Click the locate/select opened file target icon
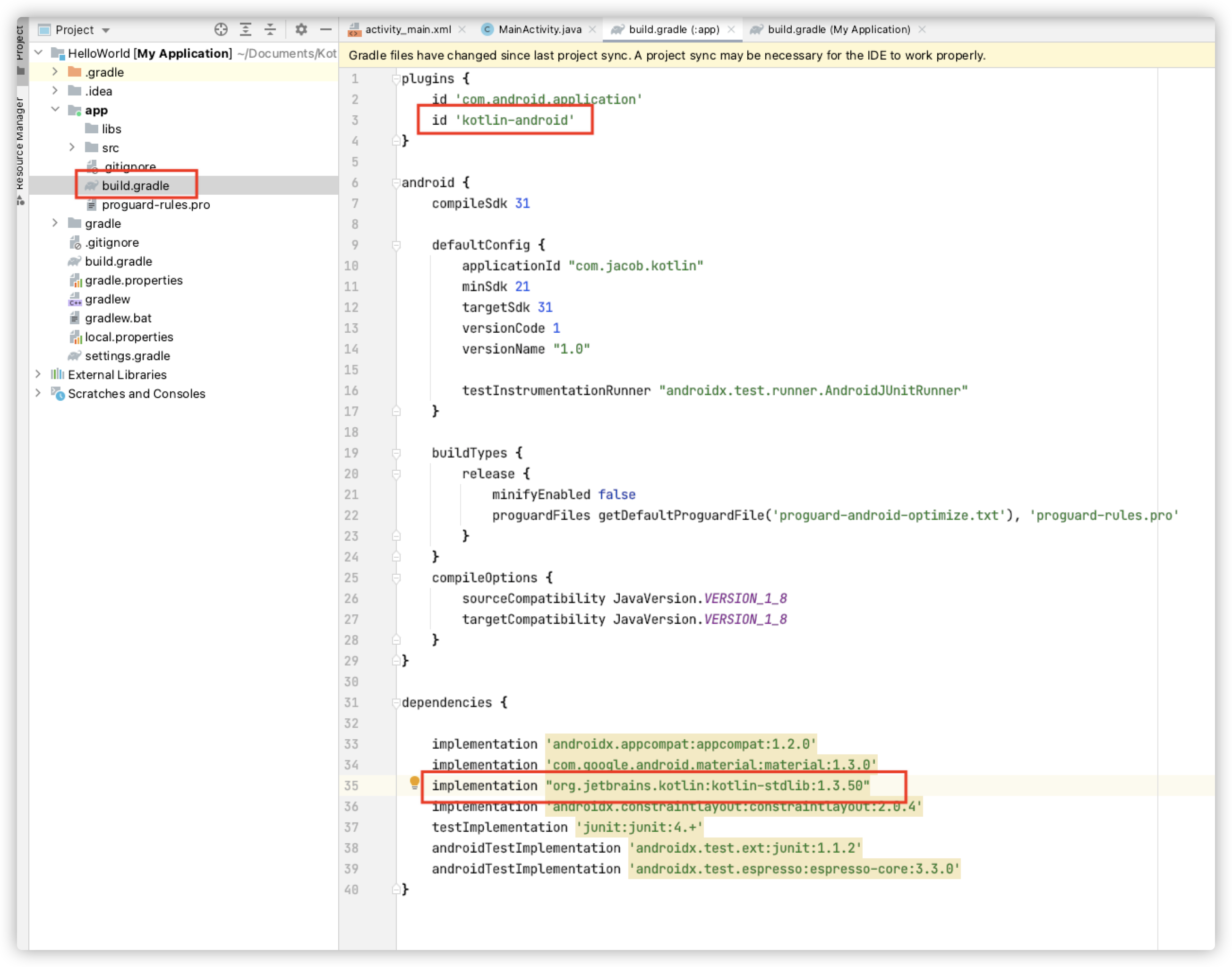The height and width of the screenshot is (967, 1232). pyautogui.click(x=221, y=29)
